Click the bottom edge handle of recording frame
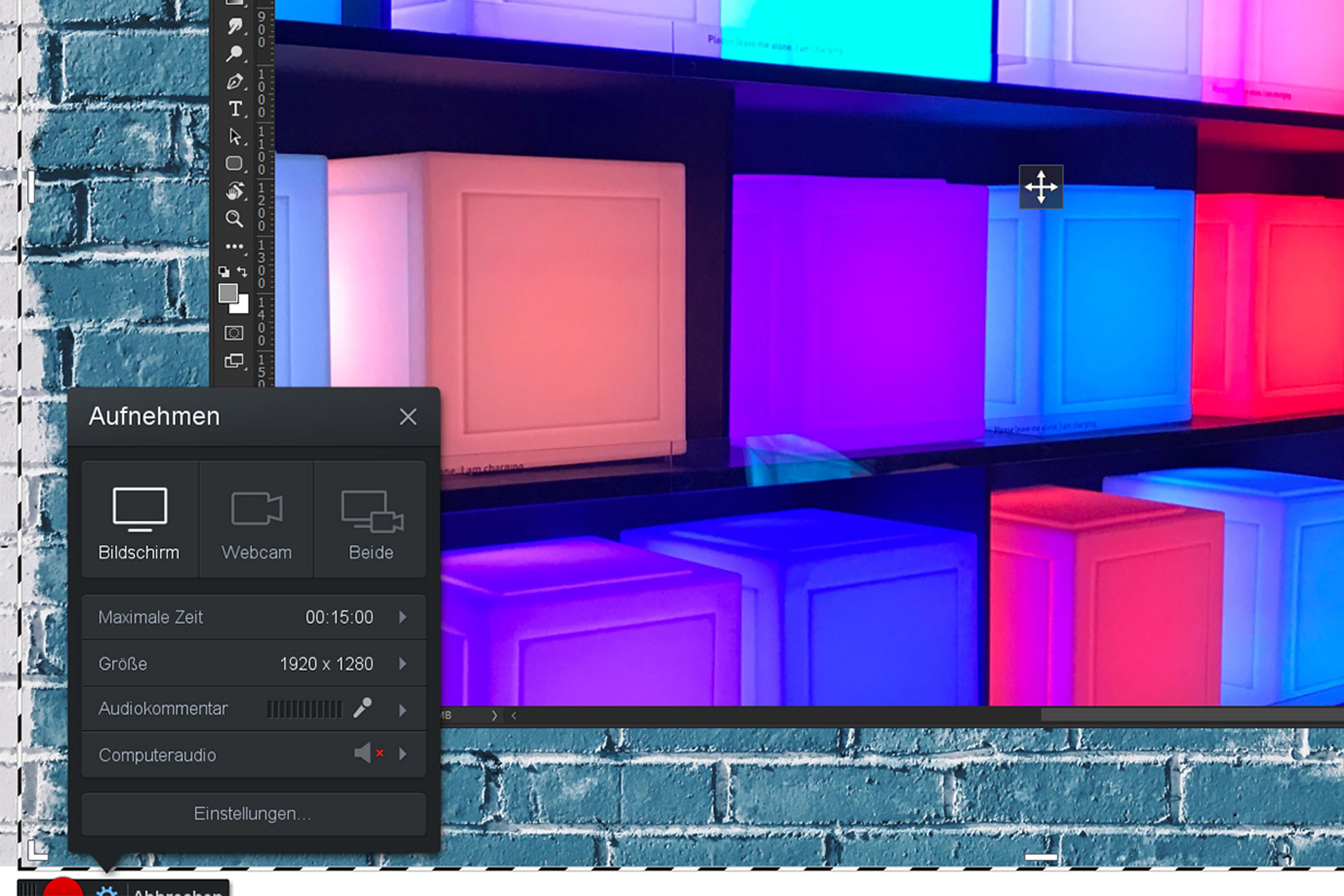The width and height of the screenshot is (1344, 896). click(1041, 857)
